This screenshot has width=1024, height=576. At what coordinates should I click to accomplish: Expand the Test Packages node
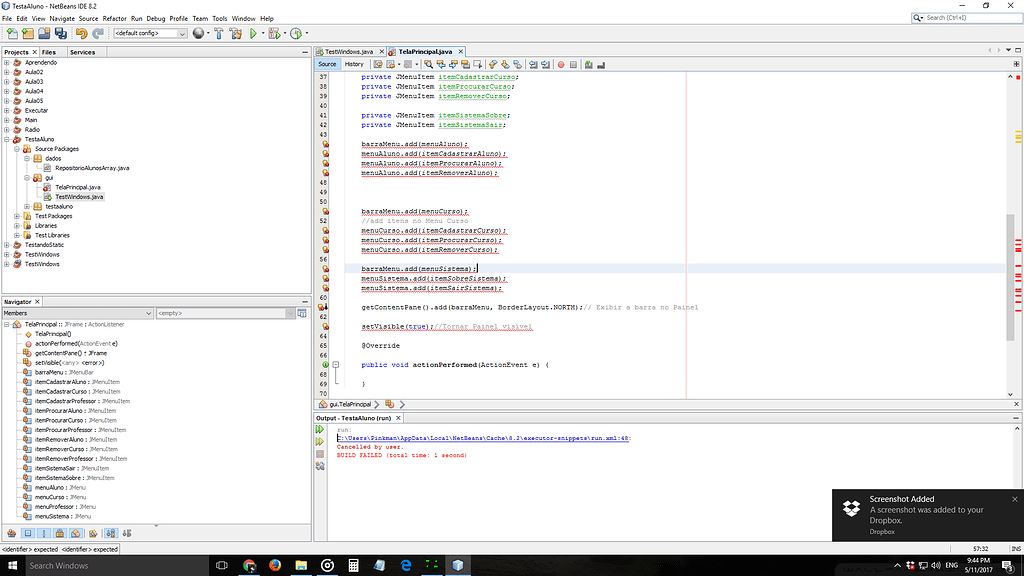click(16, 215)
